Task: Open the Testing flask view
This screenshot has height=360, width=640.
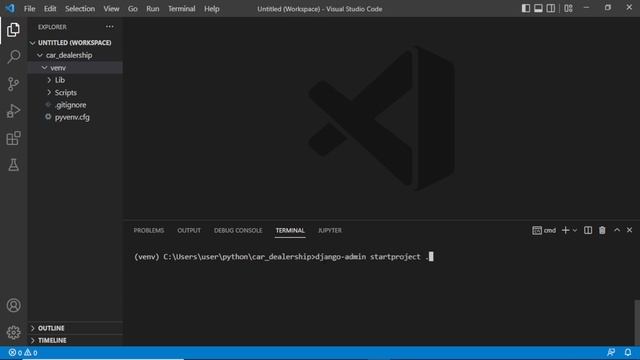Action: coord(13,165)
